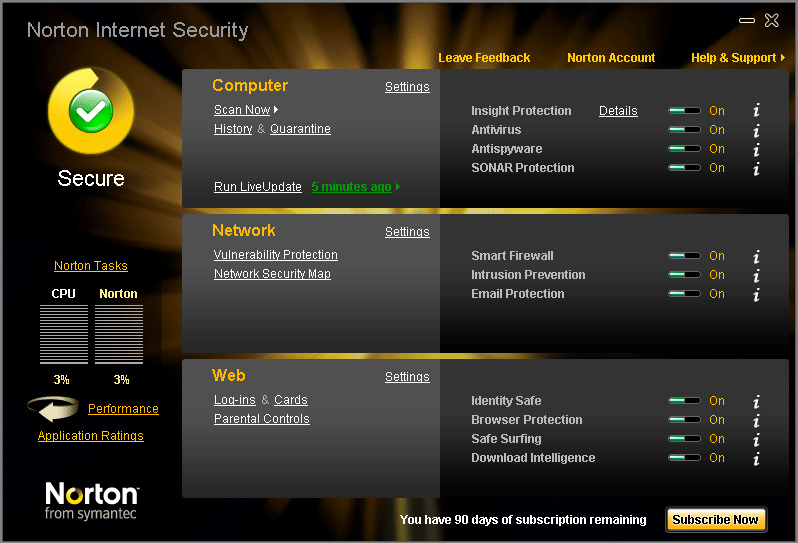Viewport: 798px width, 543px height.
Task: Open Quarantine list
Action: point(300,129)
